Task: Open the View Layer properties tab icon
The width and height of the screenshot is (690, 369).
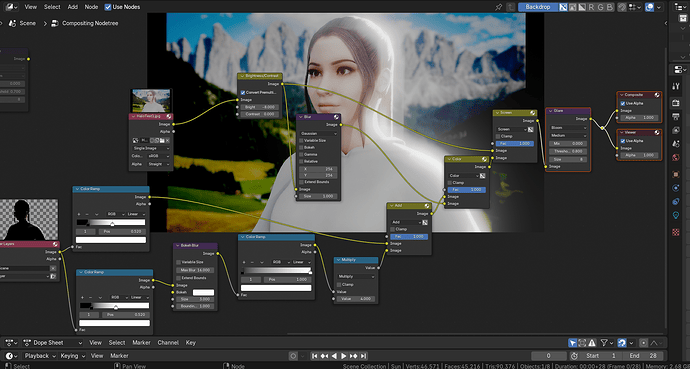Action: pos(676,130)
